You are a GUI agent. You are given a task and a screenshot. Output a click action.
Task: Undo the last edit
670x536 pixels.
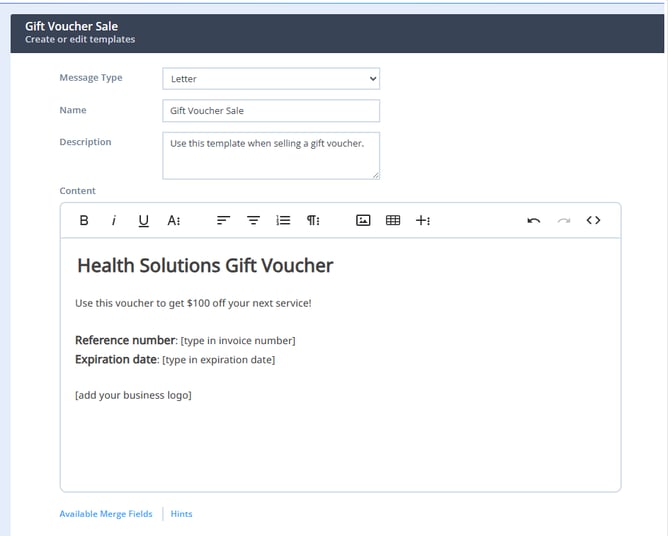click(533, 220)
